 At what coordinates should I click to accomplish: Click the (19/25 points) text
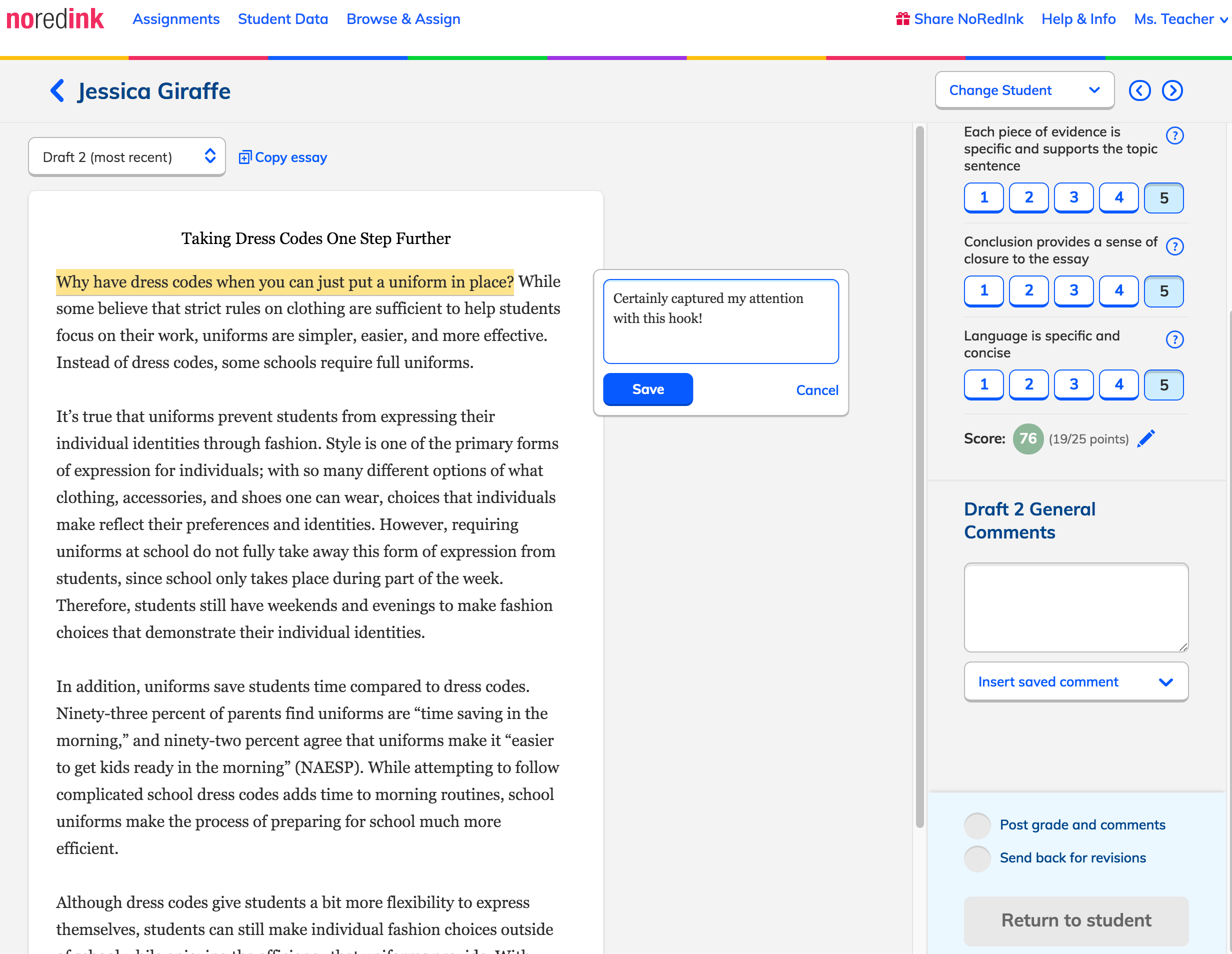[1088, 439]
